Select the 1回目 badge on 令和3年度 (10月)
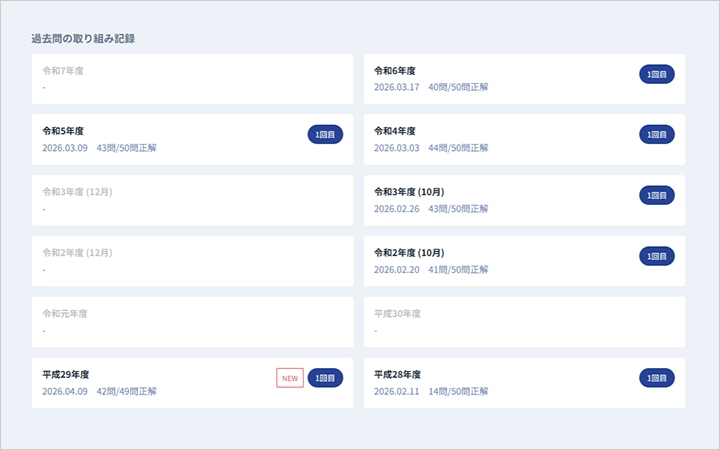This screenshot has height=450, width=720. [x=656, y=195]
